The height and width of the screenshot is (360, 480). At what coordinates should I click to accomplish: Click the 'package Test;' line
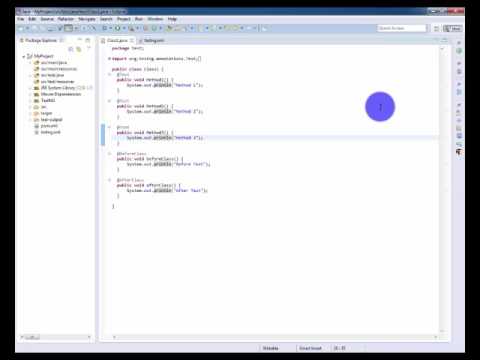point(128,48)
